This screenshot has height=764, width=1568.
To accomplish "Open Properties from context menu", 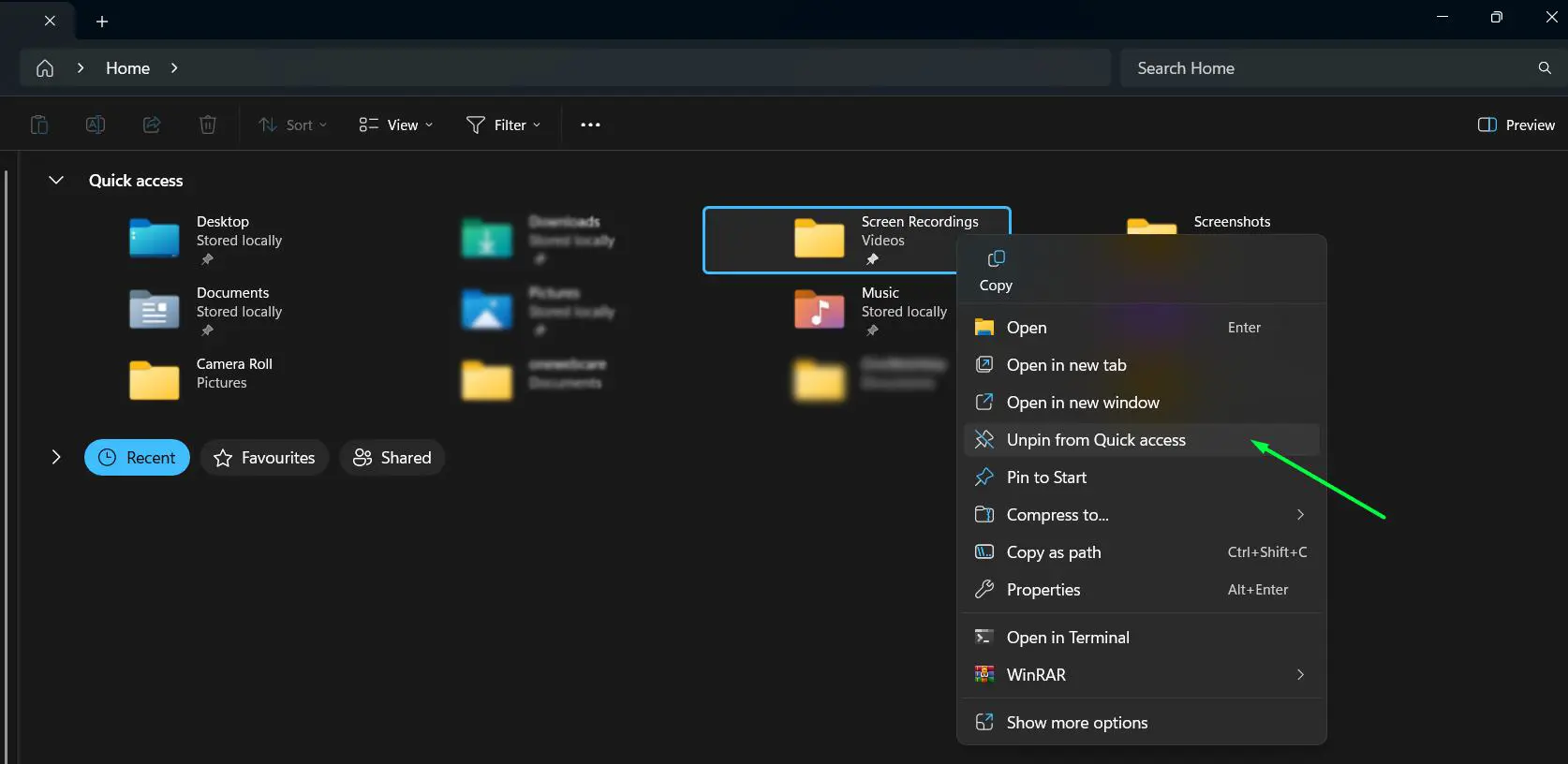I will click(1141, 590).
